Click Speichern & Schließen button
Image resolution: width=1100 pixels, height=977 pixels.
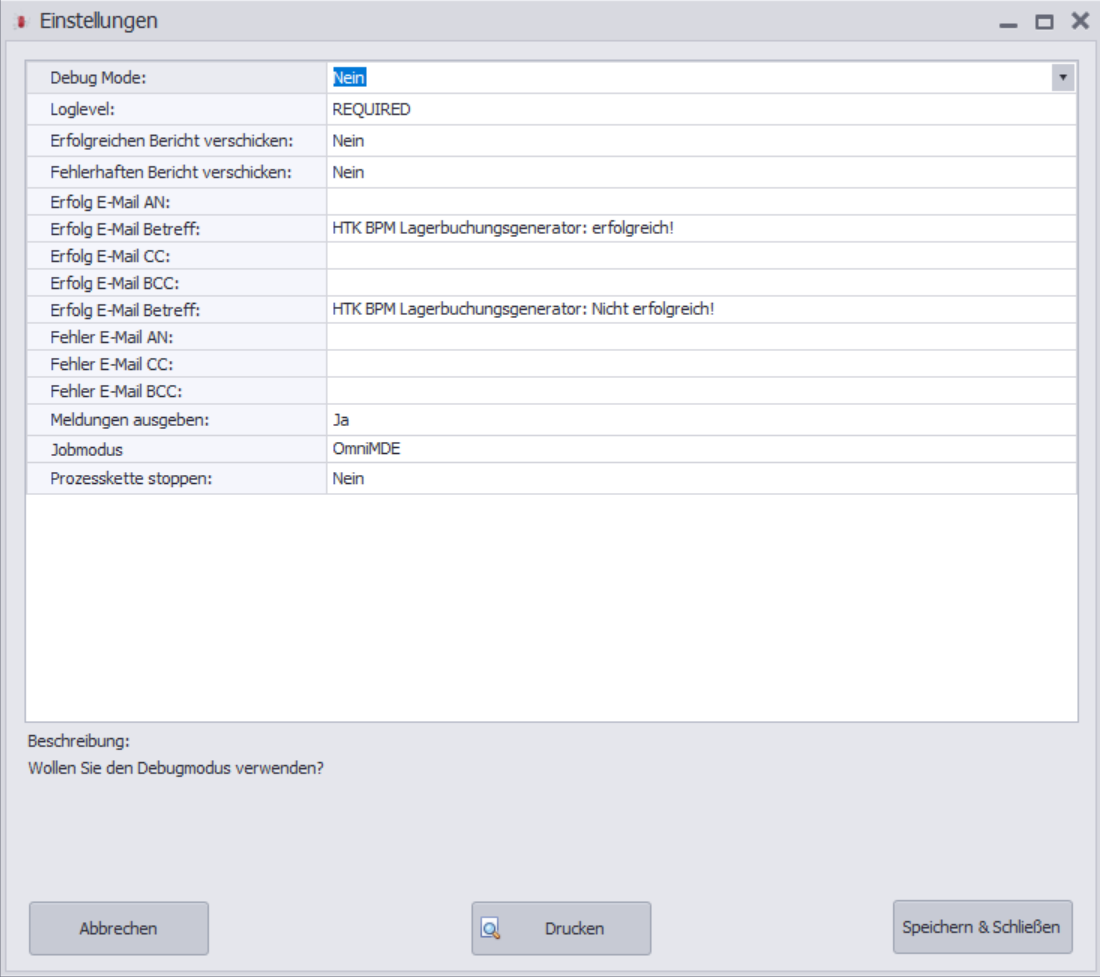point(982,927)
